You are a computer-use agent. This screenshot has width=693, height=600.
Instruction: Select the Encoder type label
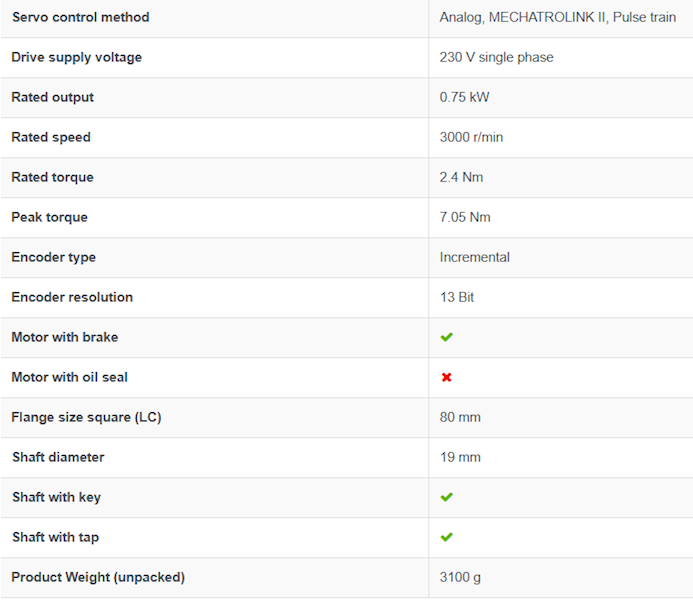[x=53, y=257]
